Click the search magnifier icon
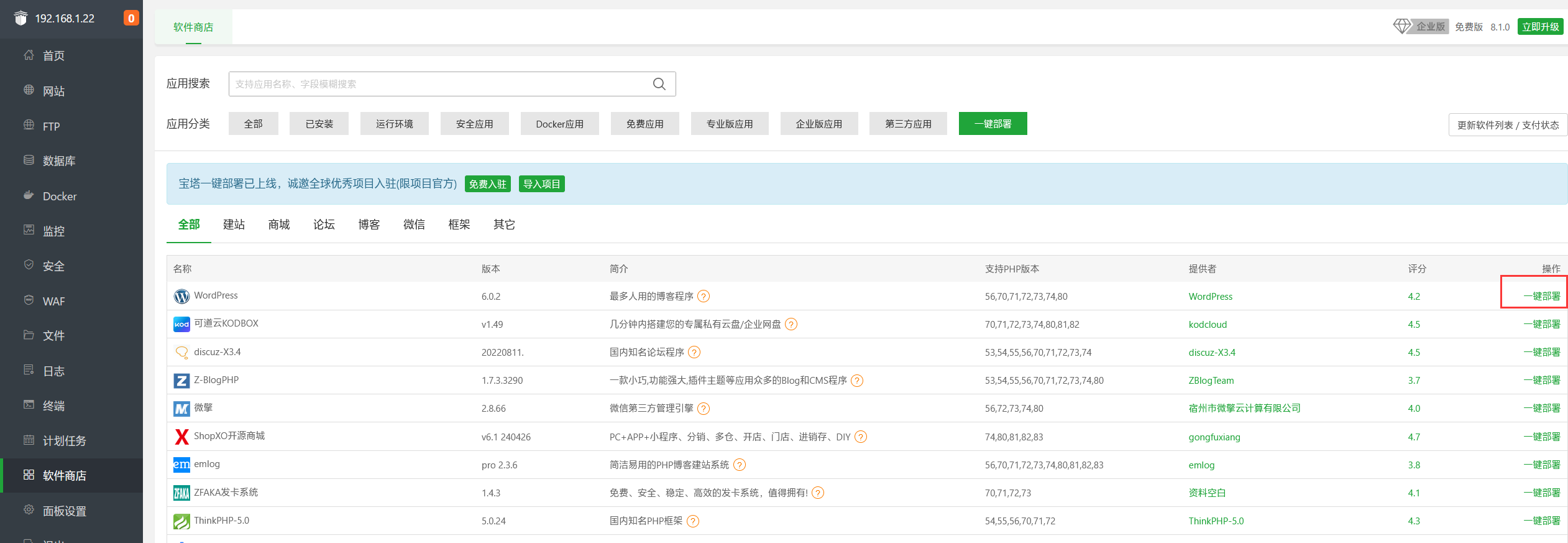This screenshot has width=1568, height=543. tap(659, 84)
